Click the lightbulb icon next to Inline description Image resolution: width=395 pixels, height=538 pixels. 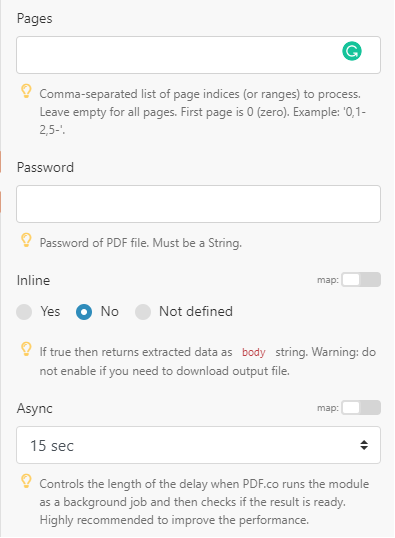pyautogui.click(x=26, y=349)
